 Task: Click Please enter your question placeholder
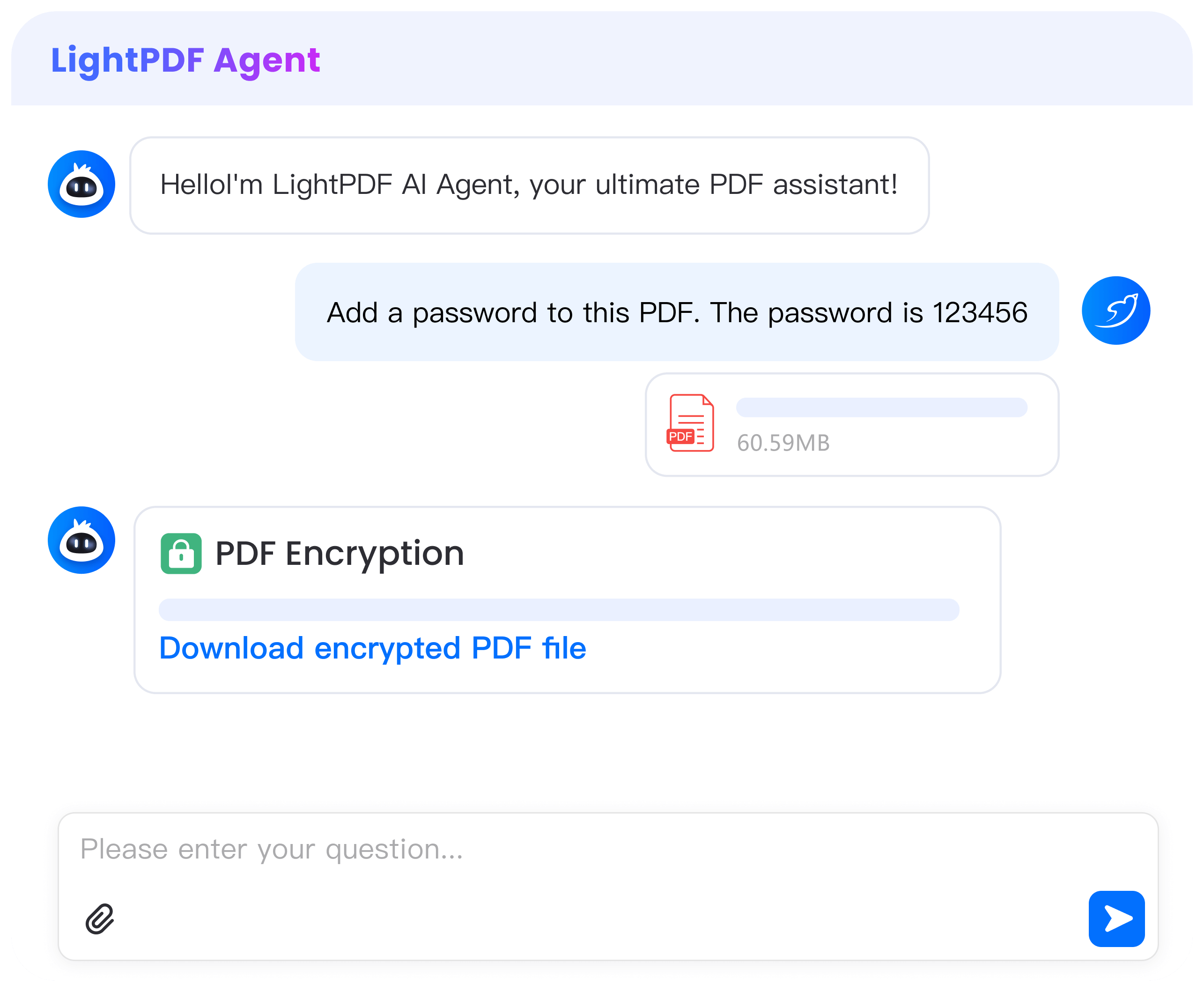pos(272,849)
